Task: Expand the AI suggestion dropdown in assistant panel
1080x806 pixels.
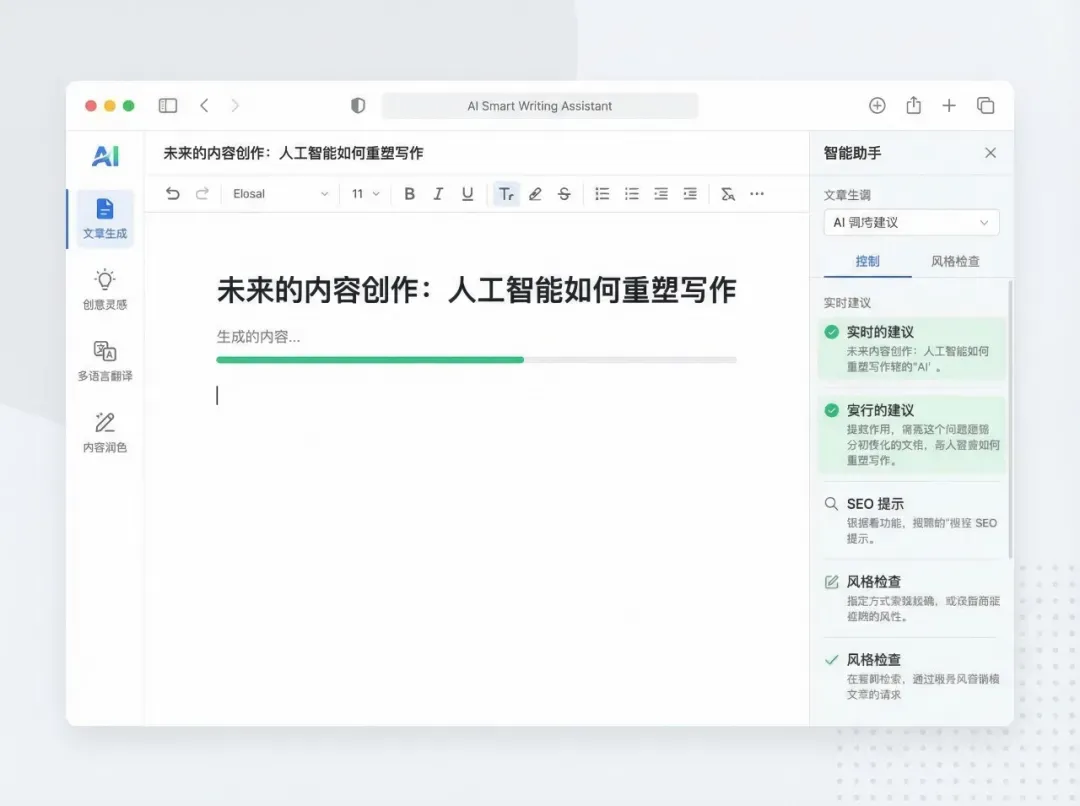Action: [x=911, y=223]
